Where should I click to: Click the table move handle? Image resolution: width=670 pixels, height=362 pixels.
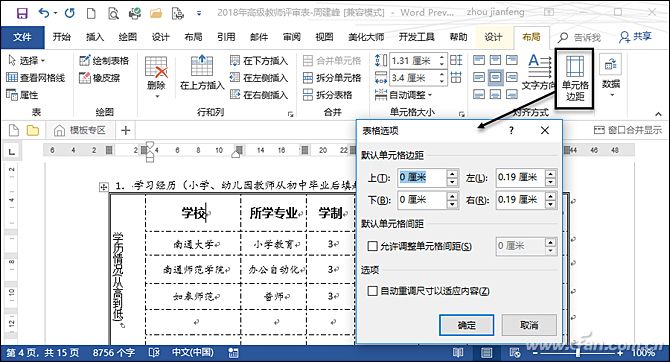tap(103, 187)
